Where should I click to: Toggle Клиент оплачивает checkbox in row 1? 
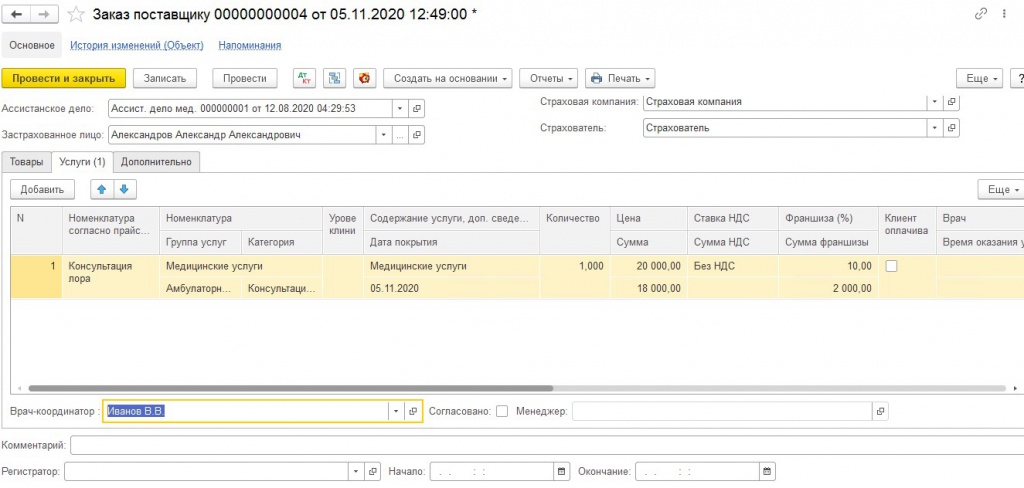(891, 266)
